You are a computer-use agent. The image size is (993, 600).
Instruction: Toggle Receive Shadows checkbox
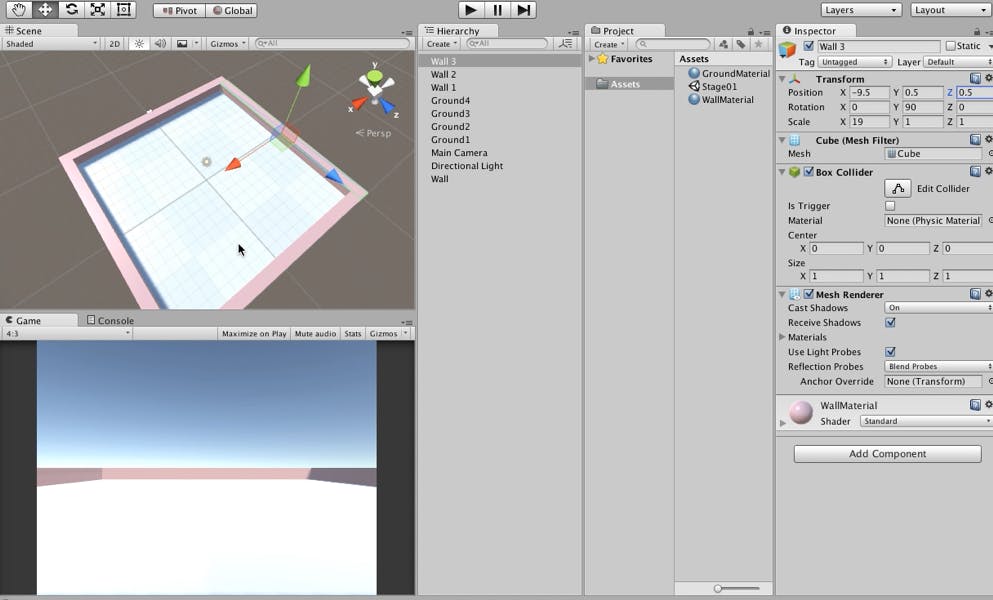point(890,322)
